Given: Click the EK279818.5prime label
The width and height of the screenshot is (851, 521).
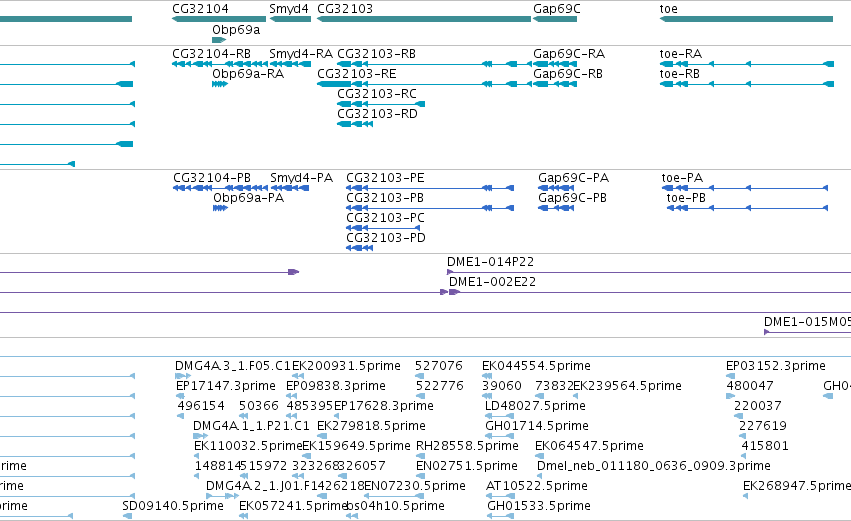Looking at the screenshot, I should [371, 426].
